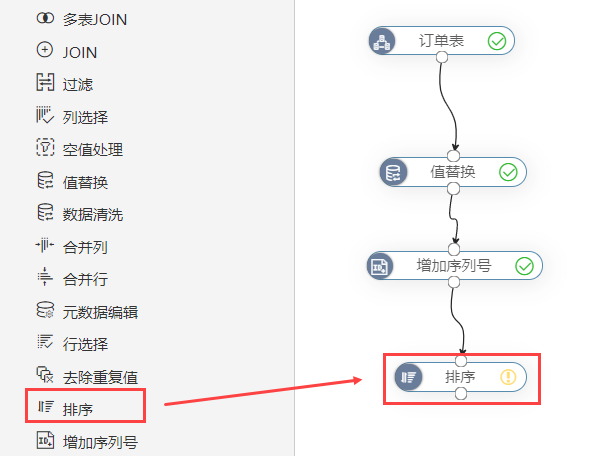
Task: Click the 空值处理 icon
Action: (45, 148)
